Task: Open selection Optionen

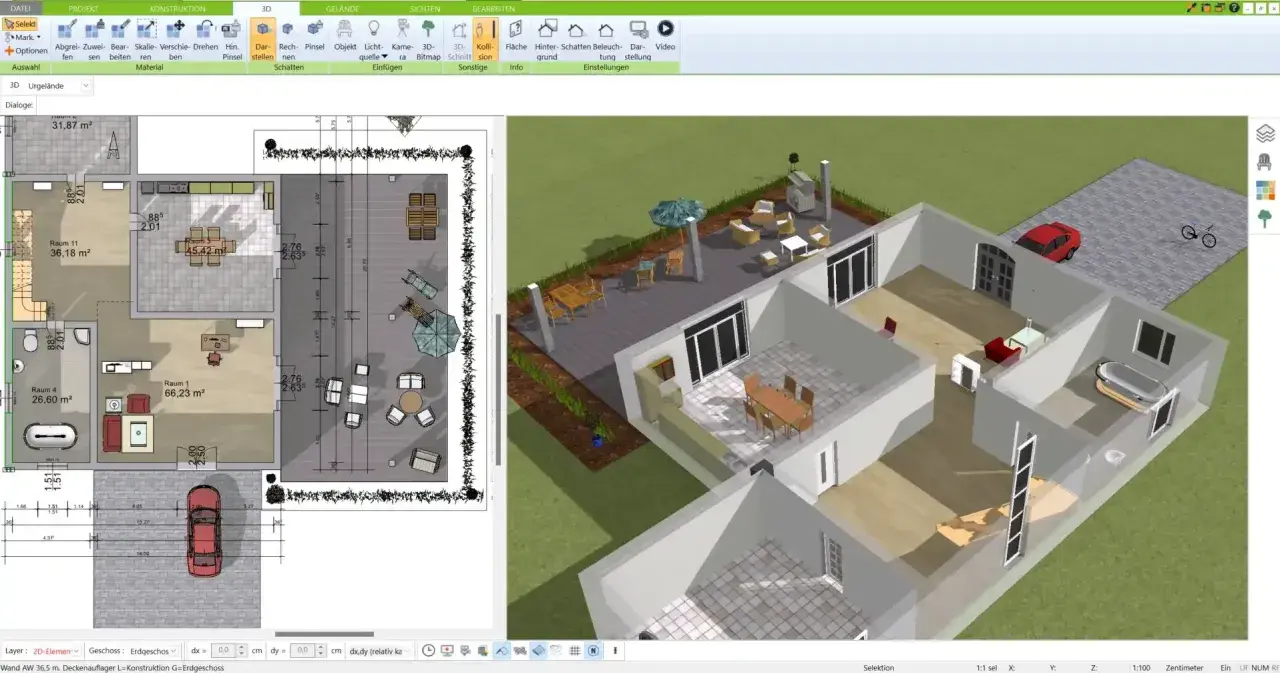Action: [25, 50]
